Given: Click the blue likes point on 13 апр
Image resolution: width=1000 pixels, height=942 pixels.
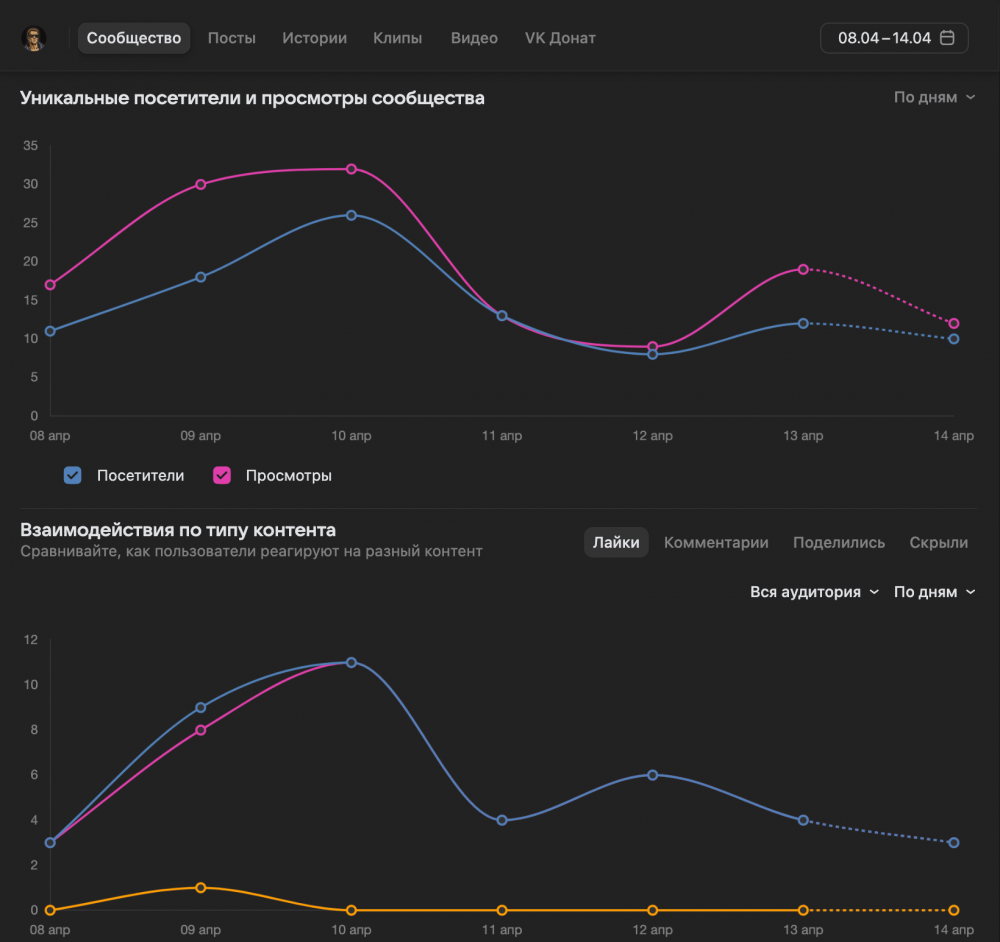Looking at the screenshot, I should [x=804, y=820].
